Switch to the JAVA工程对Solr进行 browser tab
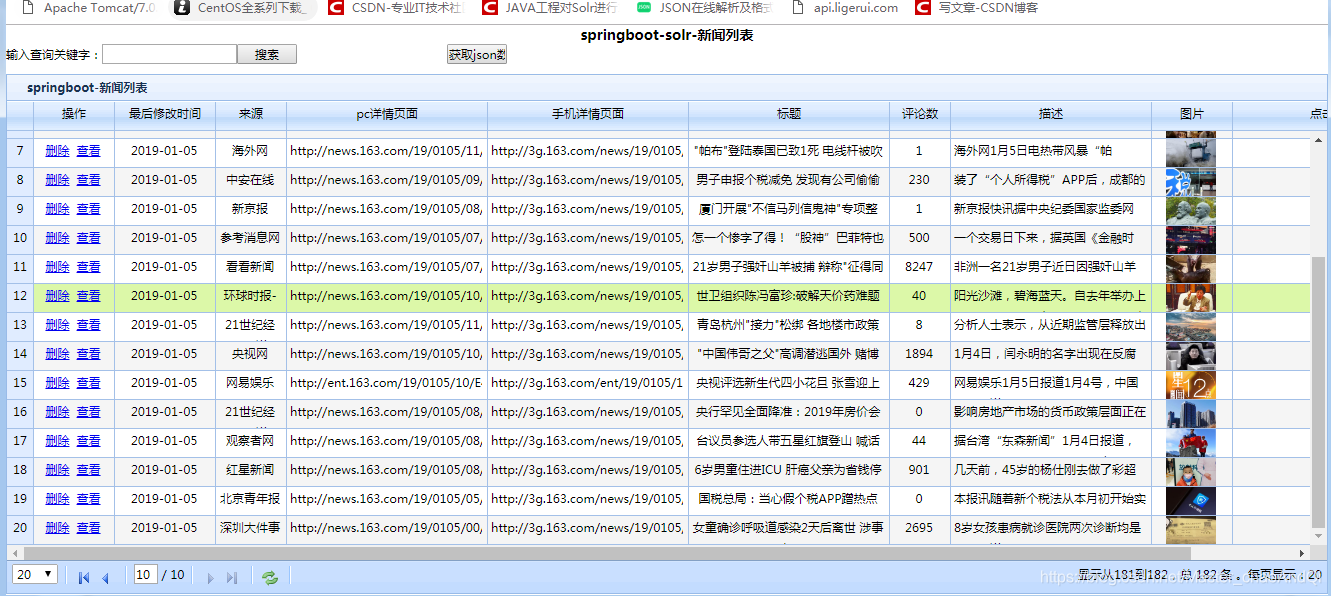1331x596 pixels. [x=550, y=8]
